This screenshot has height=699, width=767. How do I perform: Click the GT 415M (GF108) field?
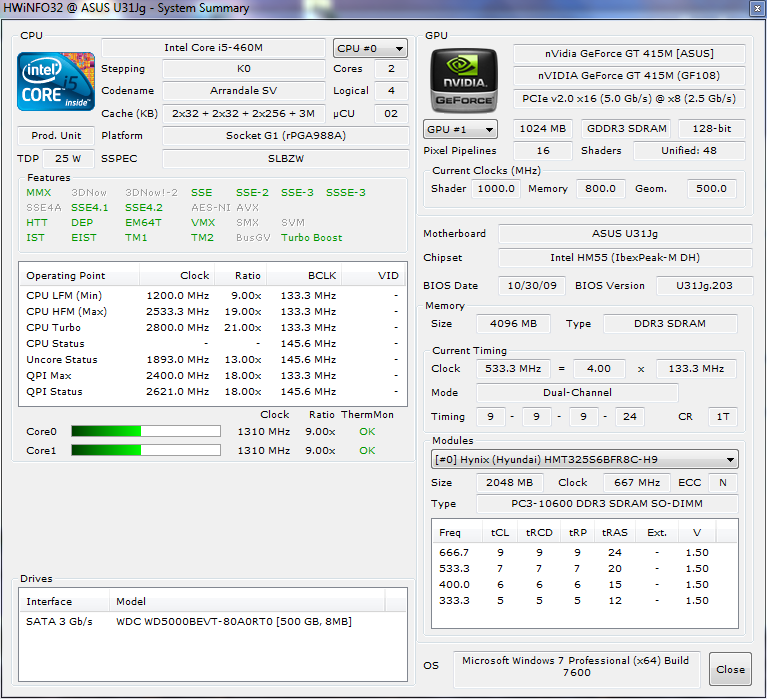[x=629, y=75]
